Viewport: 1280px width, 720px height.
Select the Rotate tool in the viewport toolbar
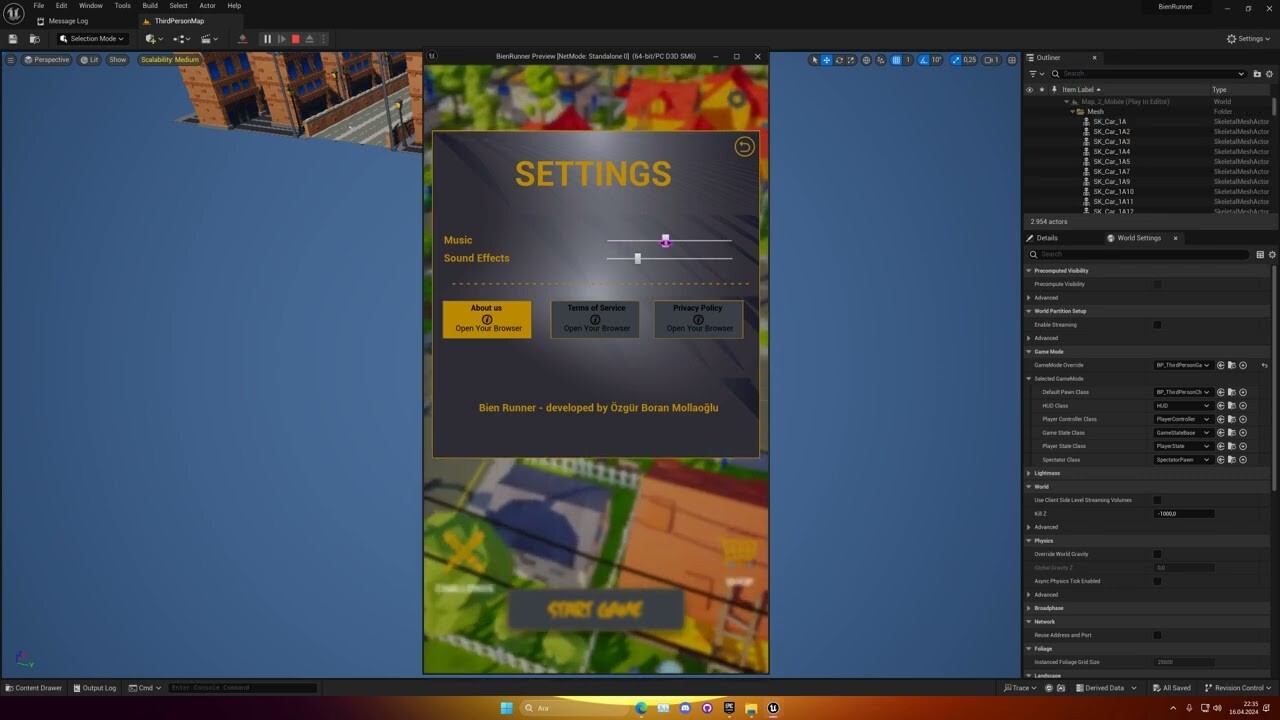pos(839,60)
